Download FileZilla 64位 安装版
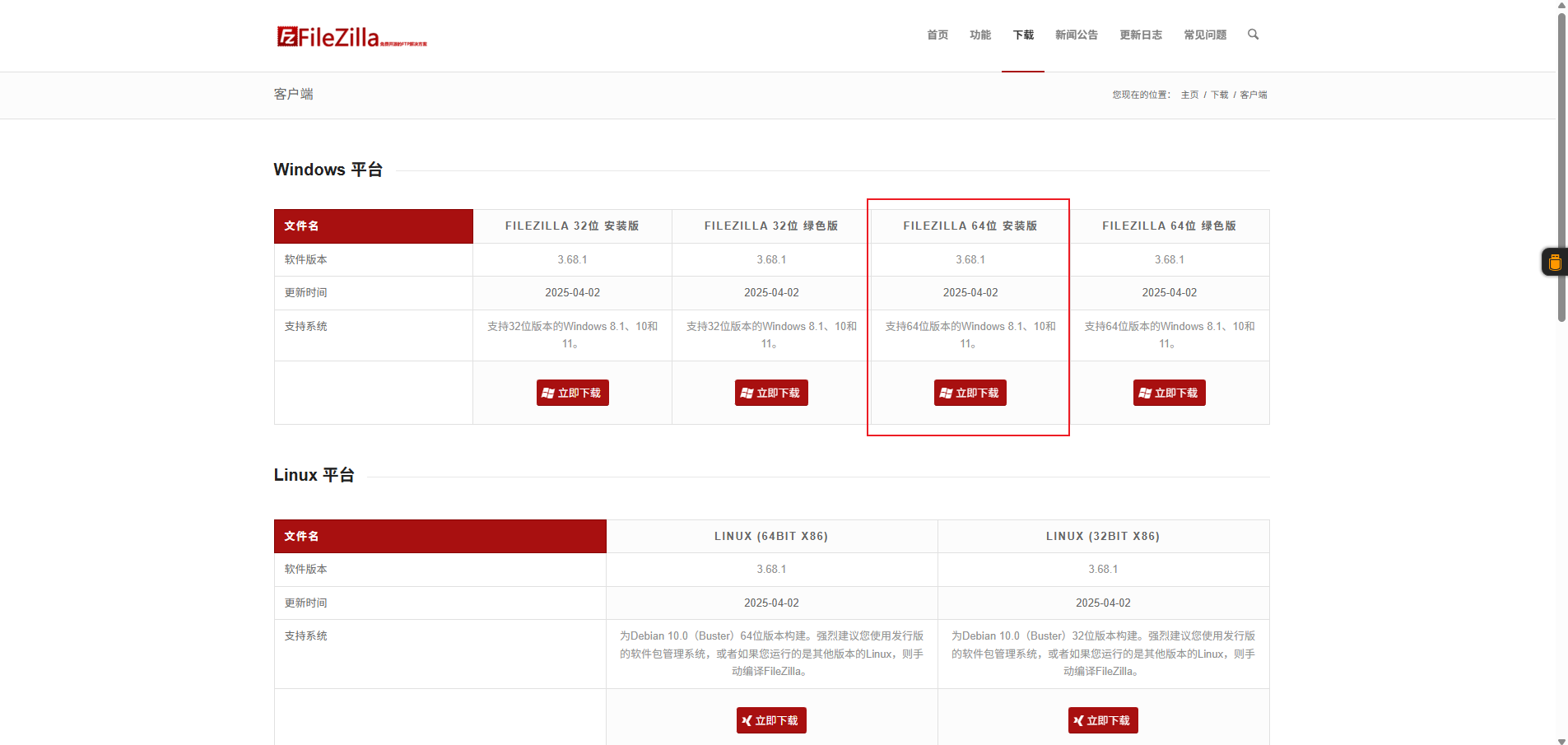The image size is (1568, 745). [x=970, y=393]
